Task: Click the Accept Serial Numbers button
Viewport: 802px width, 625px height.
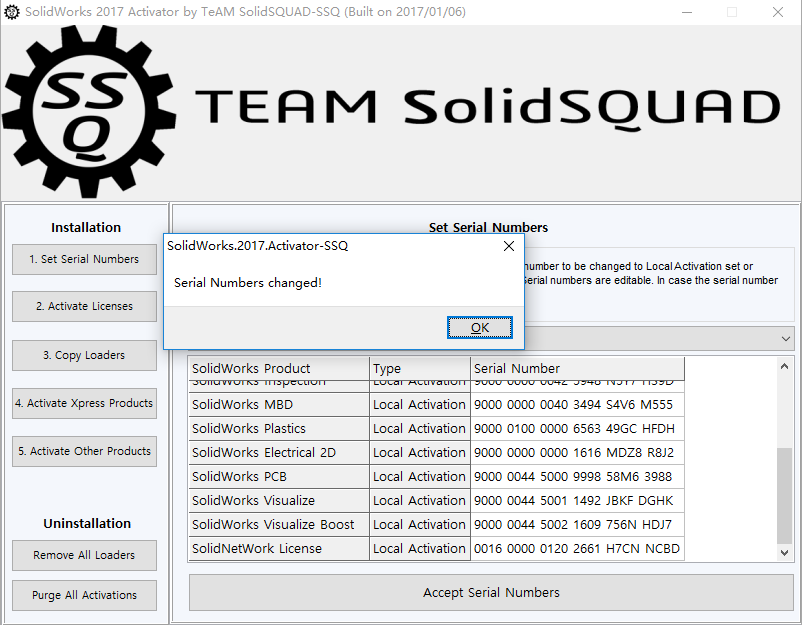Action: [491, 592]
